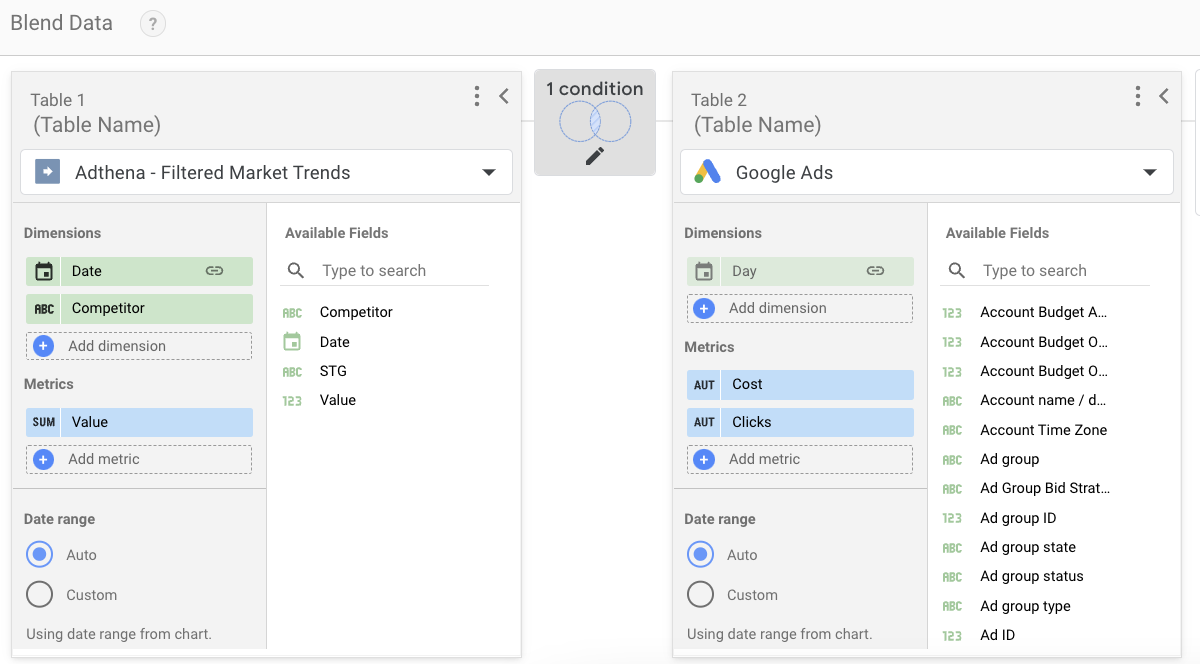Screen dimensions: 1200x664
Task: Click AUT aggregation icon on Cost metric
Action: pos(705,385)
